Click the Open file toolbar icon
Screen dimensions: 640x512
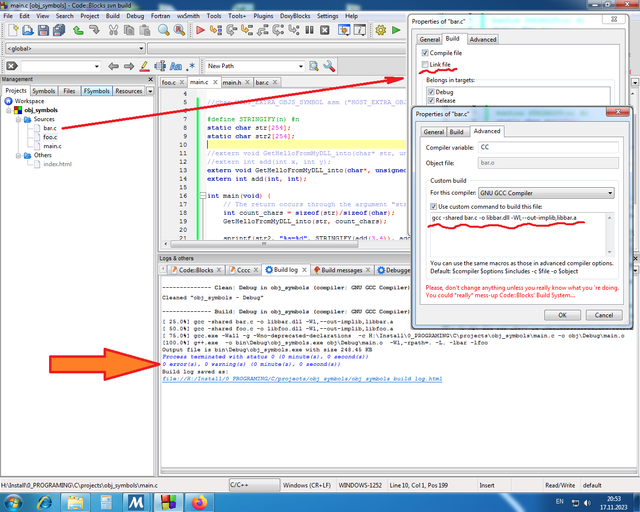(x=28, y=30)
